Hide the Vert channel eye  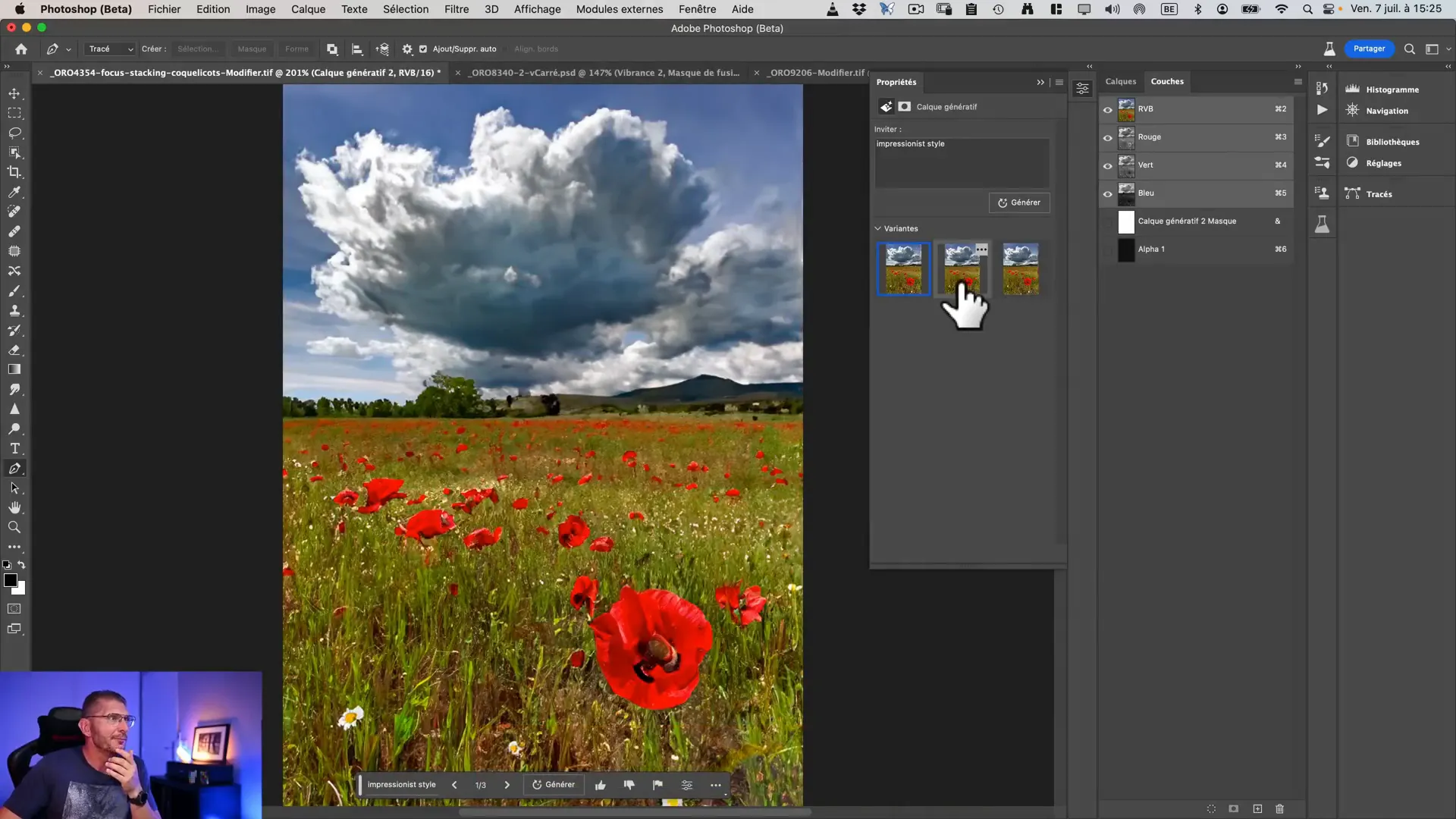(x=1107, y=166)
